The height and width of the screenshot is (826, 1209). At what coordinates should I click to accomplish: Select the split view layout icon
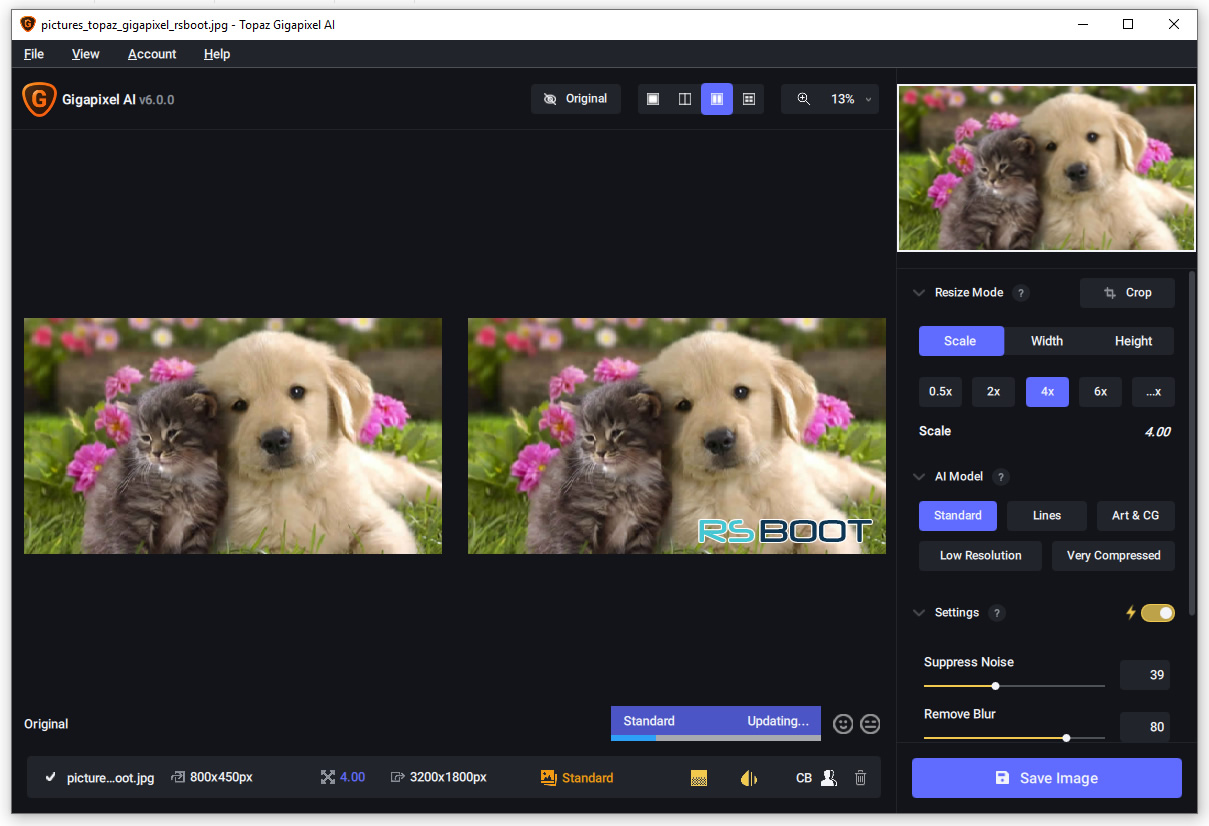[685, 99]
